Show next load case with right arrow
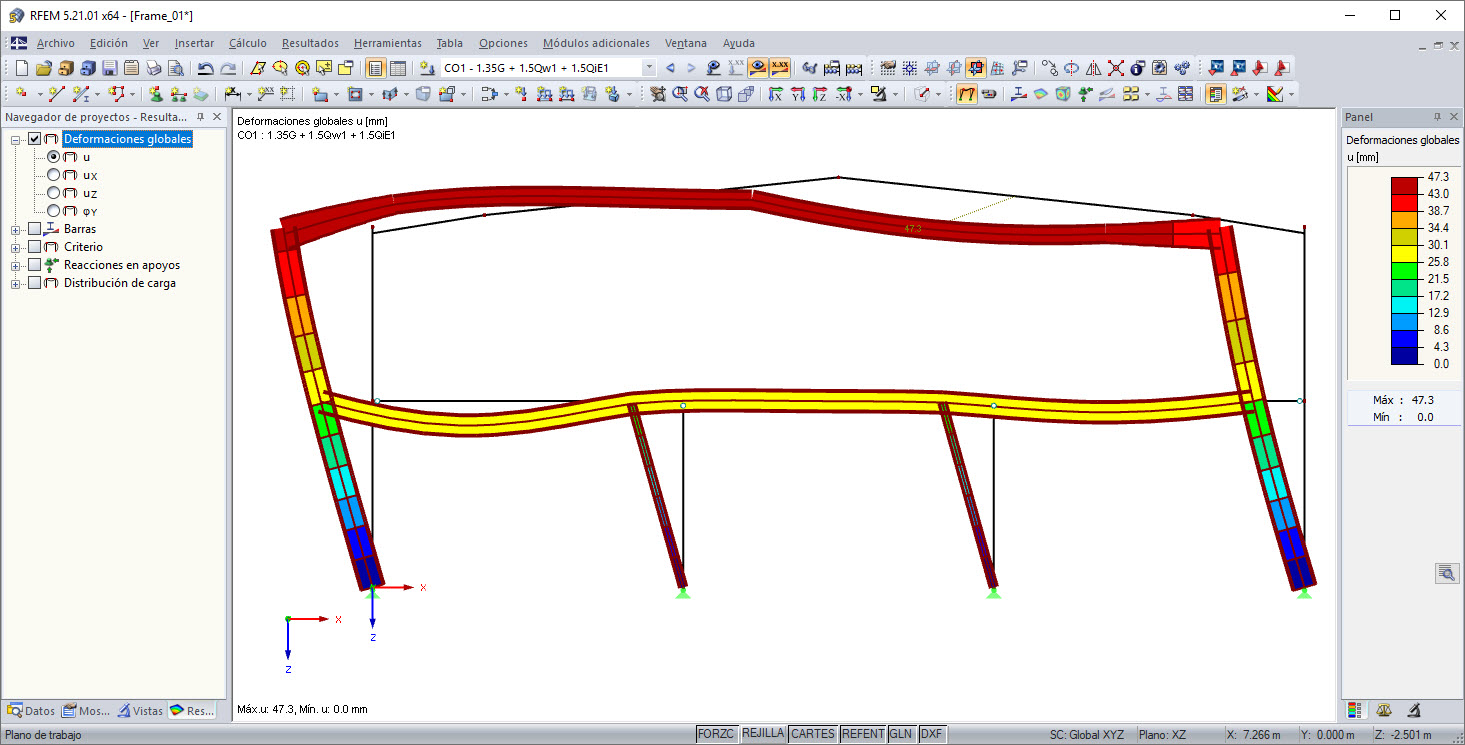This screenshot has width=1465, height=745. click(x=691, y=68)
